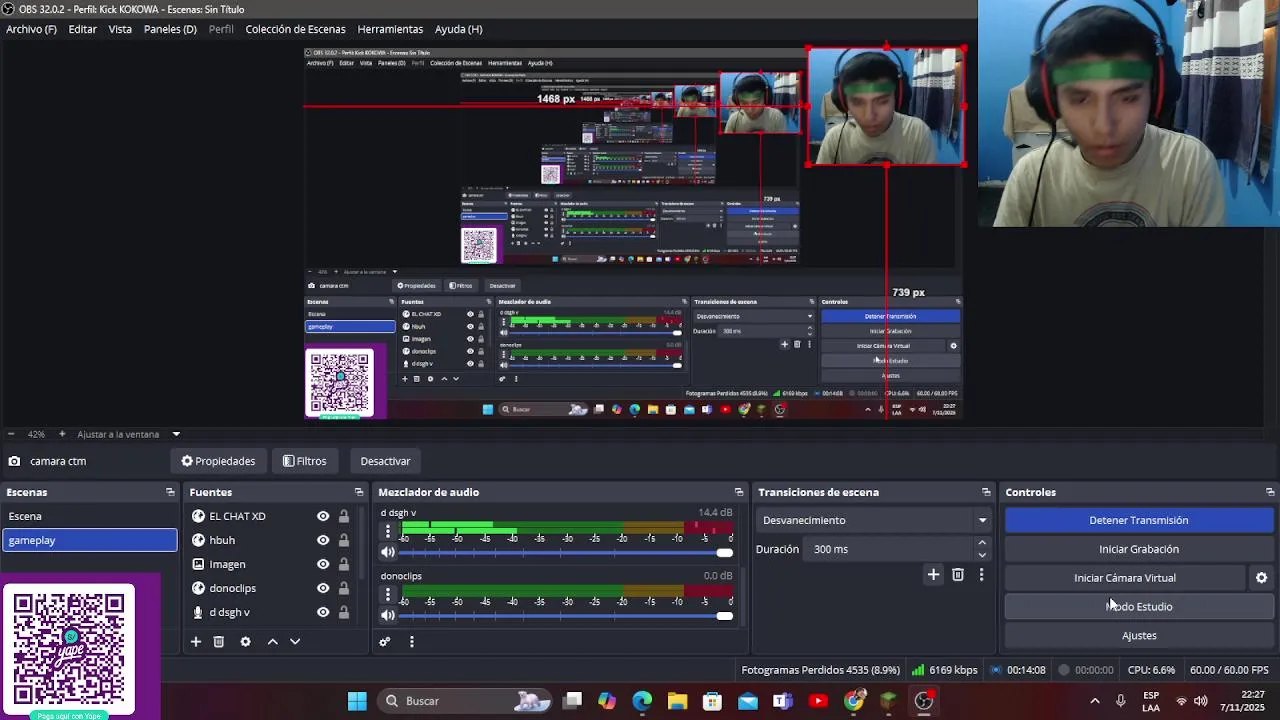Click Detener Transmisión

pos(1139,520)
